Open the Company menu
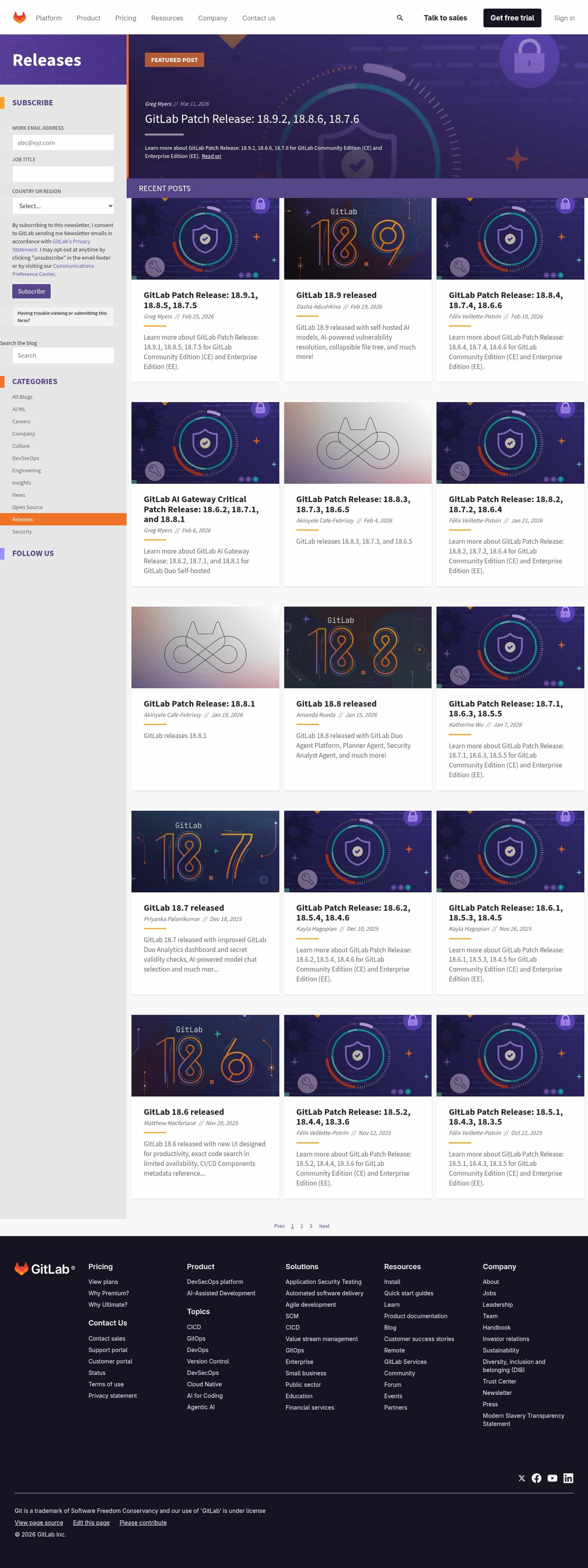The height and width of the screenshot is (1568, 588). point(212,18)
